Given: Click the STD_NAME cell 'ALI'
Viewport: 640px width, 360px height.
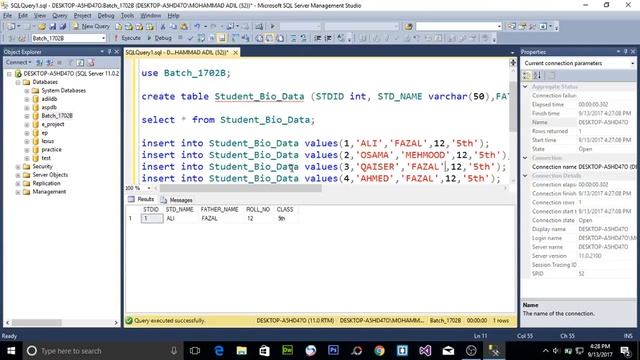Looking at the screenshot, I should [x=181, y=218].
